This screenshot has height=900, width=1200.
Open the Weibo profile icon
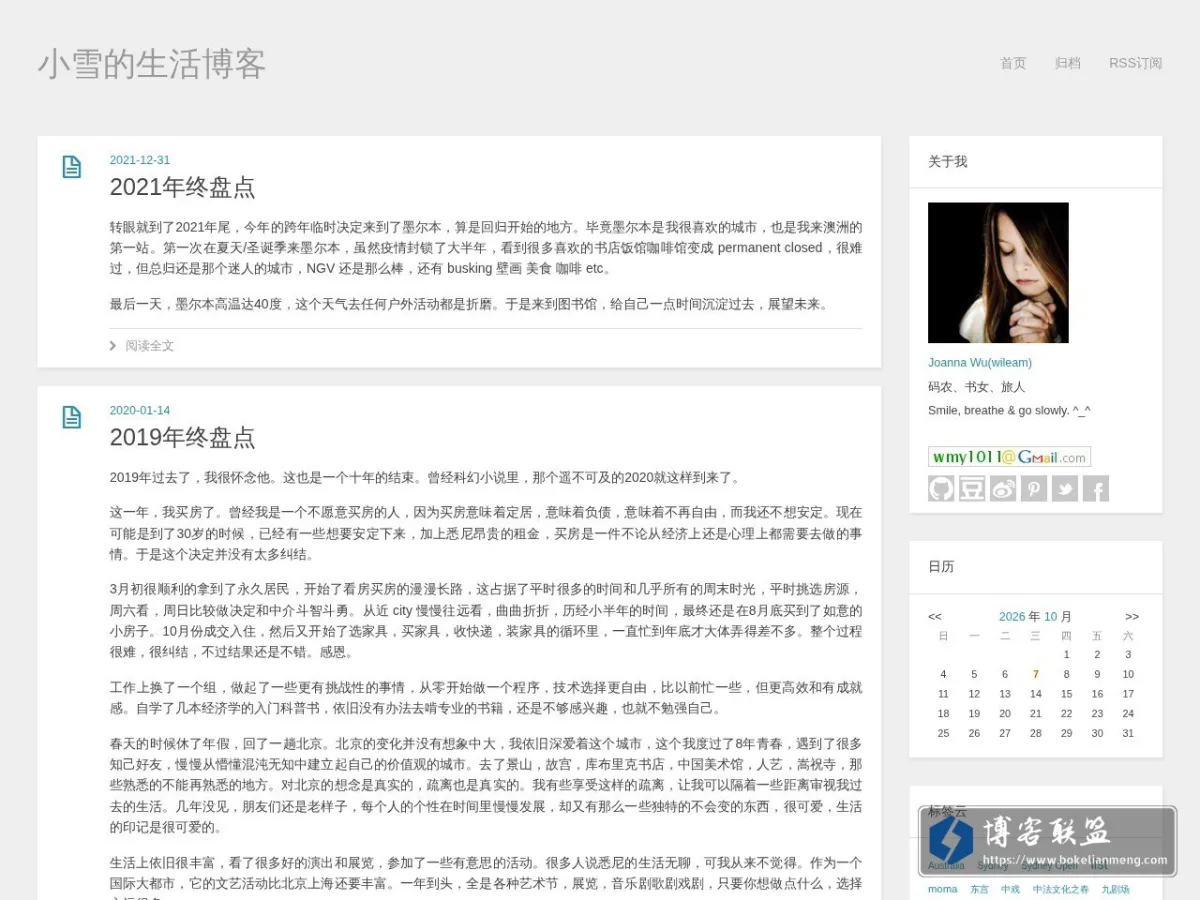1003,488
